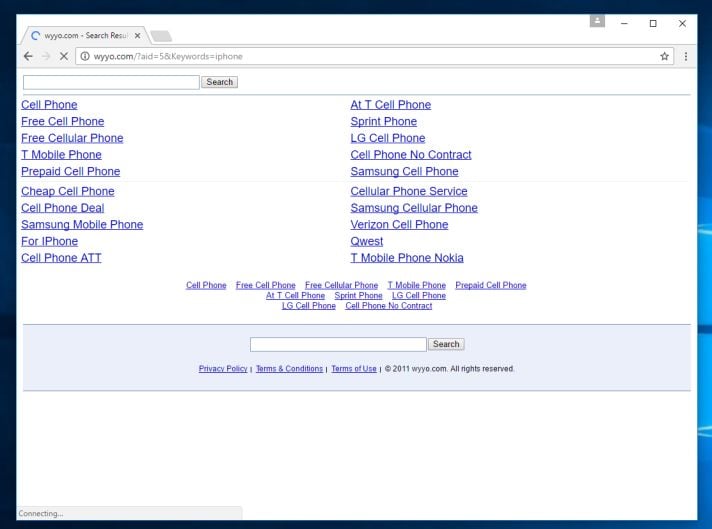Viewport: 712px width, 529px height.
Task: Open the large Cell Phone link
Action: point(49,105)
